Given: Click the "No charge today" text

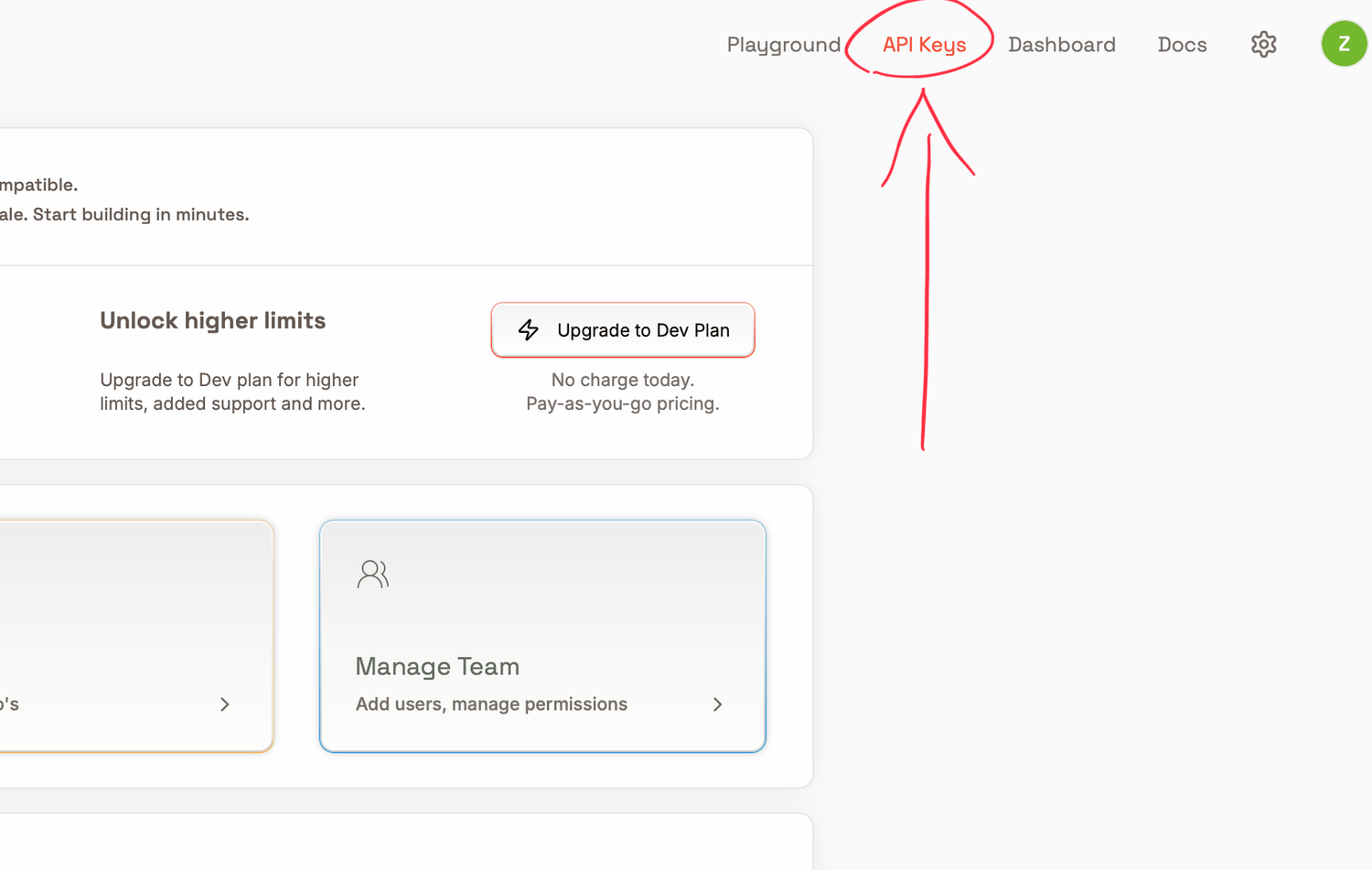Looking at the screenshot, I should pos(622,380).
